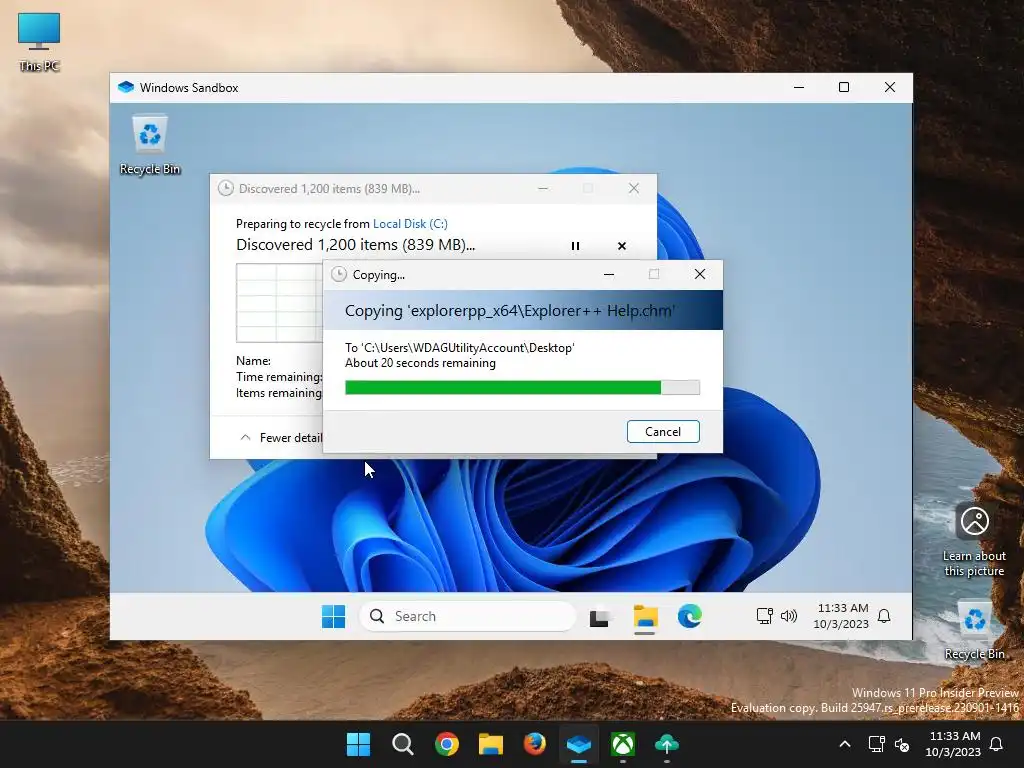Launch Firefox from host taskbar
This screenshot has width=1024, height=768.
[535, 744]
